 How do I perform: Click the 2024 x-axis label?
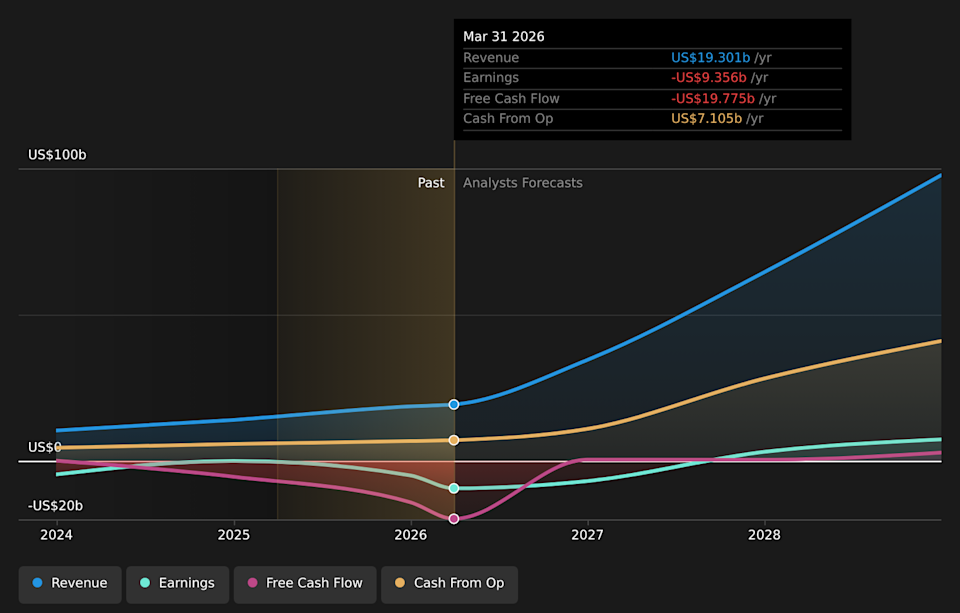point(56,535)
